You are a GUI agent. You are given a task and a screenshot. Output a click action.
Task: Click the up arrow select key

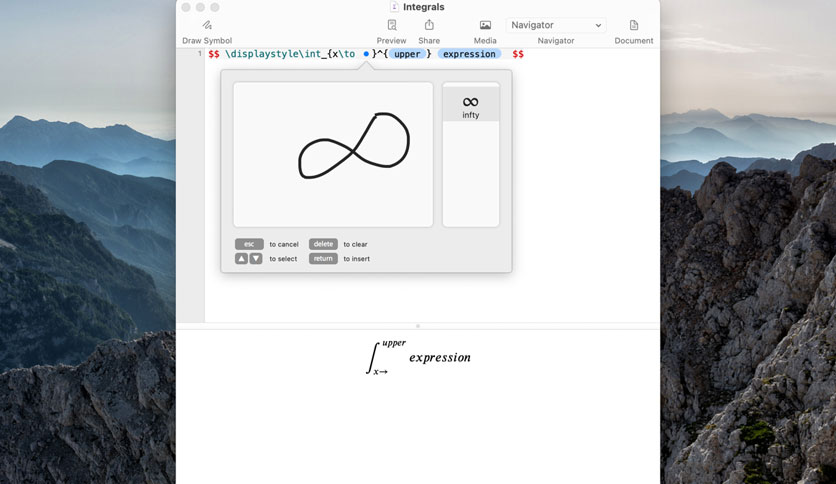242,259
